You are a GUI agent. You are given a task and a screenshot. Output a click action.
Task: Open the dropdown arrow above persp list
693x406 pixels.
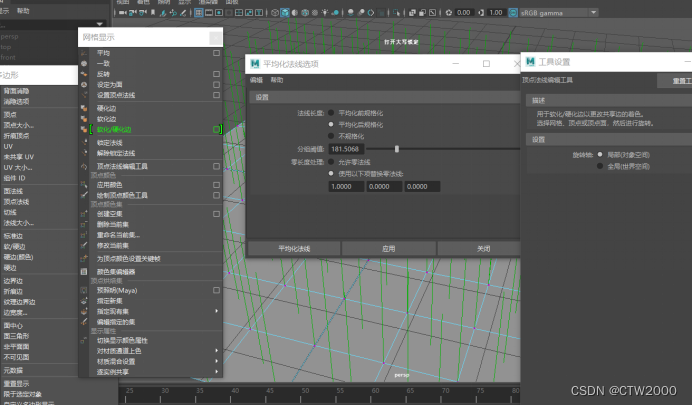tap(100, 24)
